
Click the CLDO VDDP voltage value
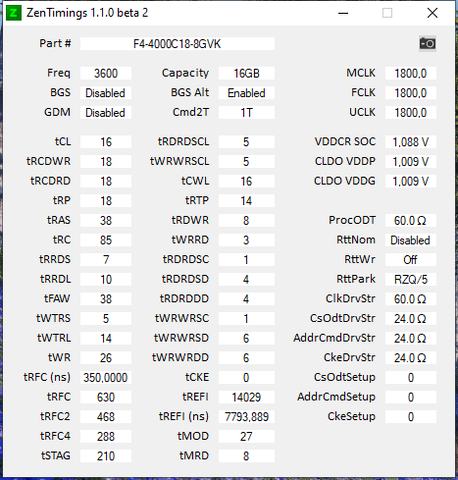pyautogui.click(x=411, y=162)
